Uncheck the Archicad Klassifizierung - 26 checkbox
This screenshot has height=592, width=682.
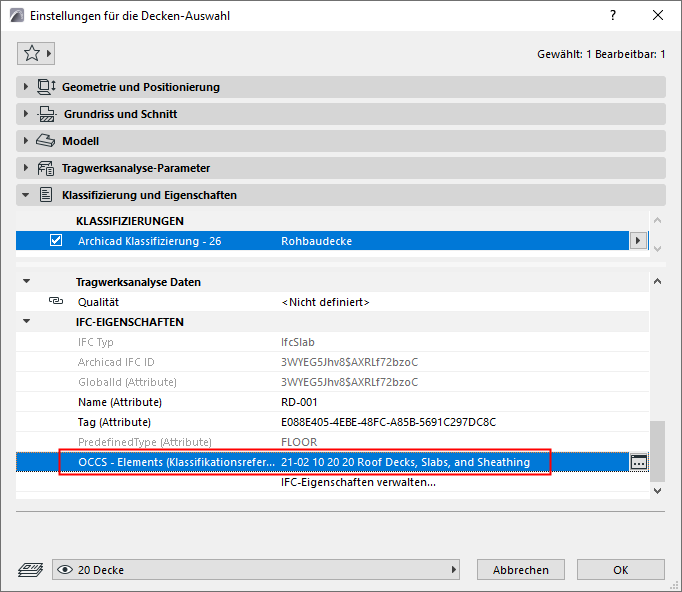[x=56, y=240]
